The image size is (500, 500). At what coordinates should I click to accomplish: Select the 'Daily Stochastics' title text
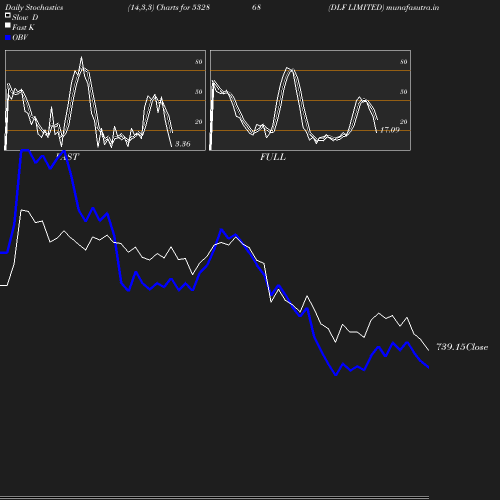[x=34, y=7]
